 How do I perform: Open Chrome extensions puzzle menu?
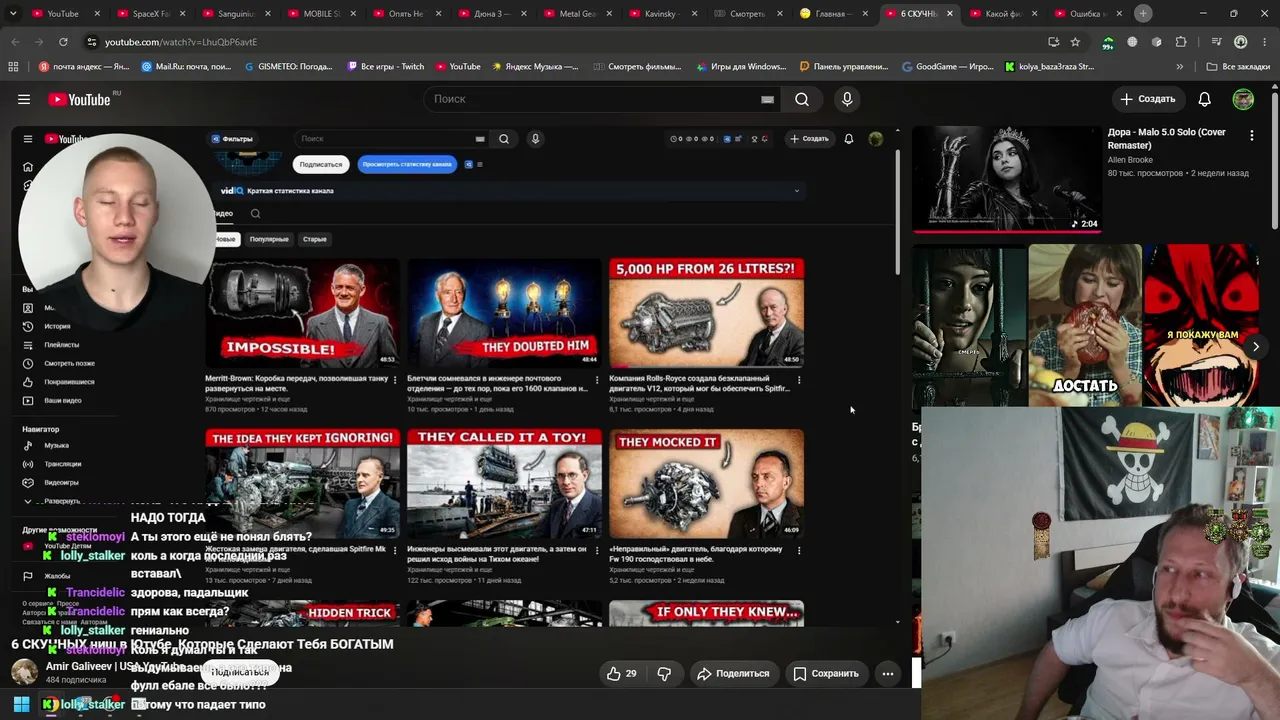click(1181, 42)
